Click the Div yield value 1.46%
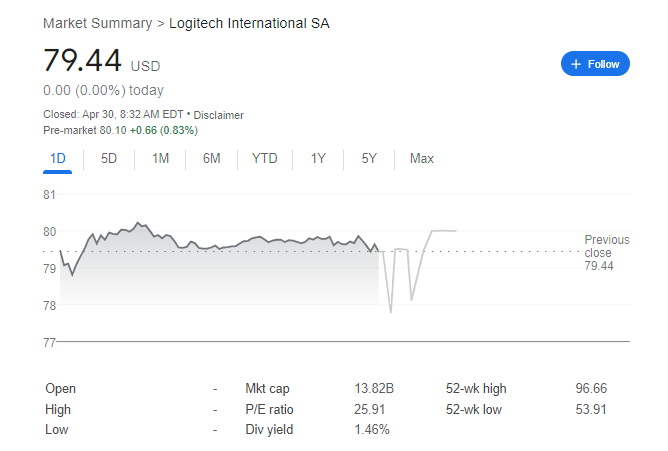This screenshot has width=668, height=451. pos(371,429)
